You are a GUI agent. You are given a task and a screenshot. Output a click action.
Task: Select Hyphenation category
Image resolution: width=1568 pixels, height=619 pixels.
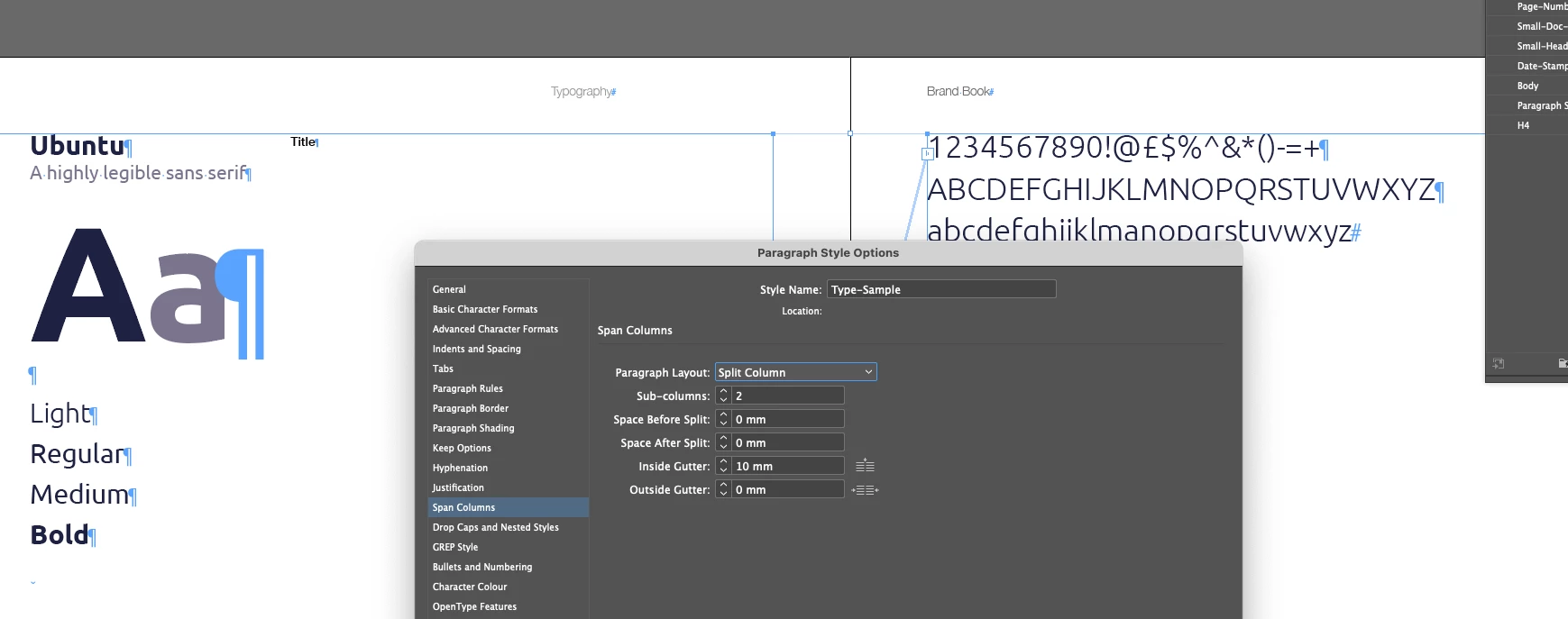pyautogui.click(x=508, y=468)
